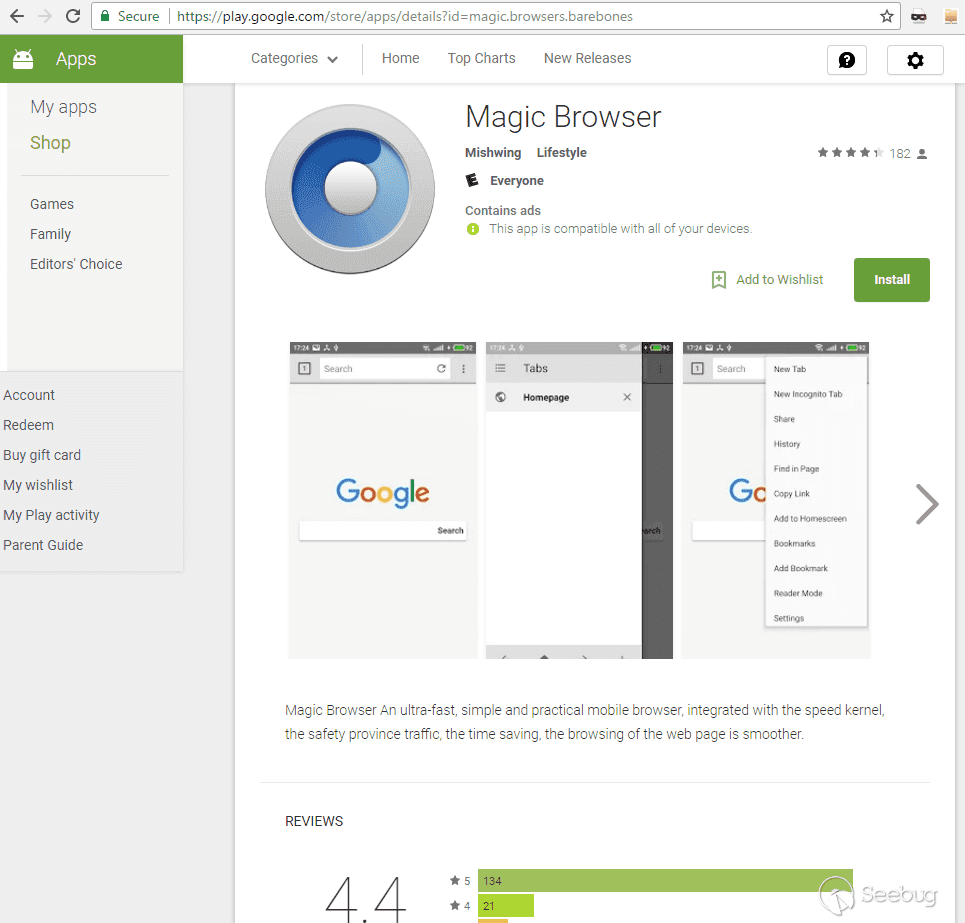965x923 pixels.
Task: Click the star rating next to 182
Action: point(850,153)
